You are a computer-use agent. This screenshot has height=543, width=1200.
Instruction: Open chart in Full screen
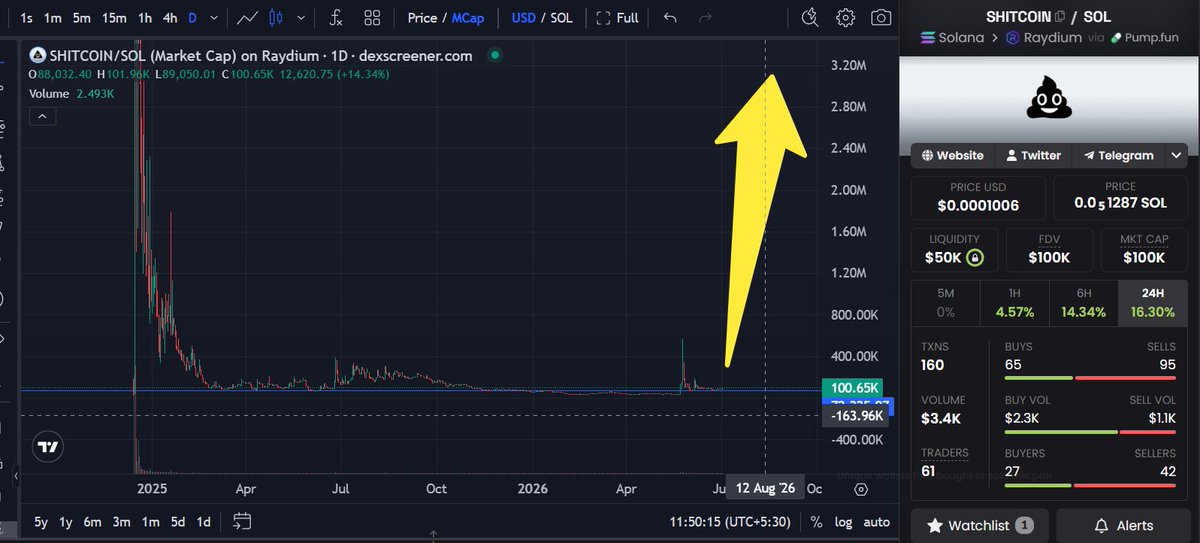617,18
